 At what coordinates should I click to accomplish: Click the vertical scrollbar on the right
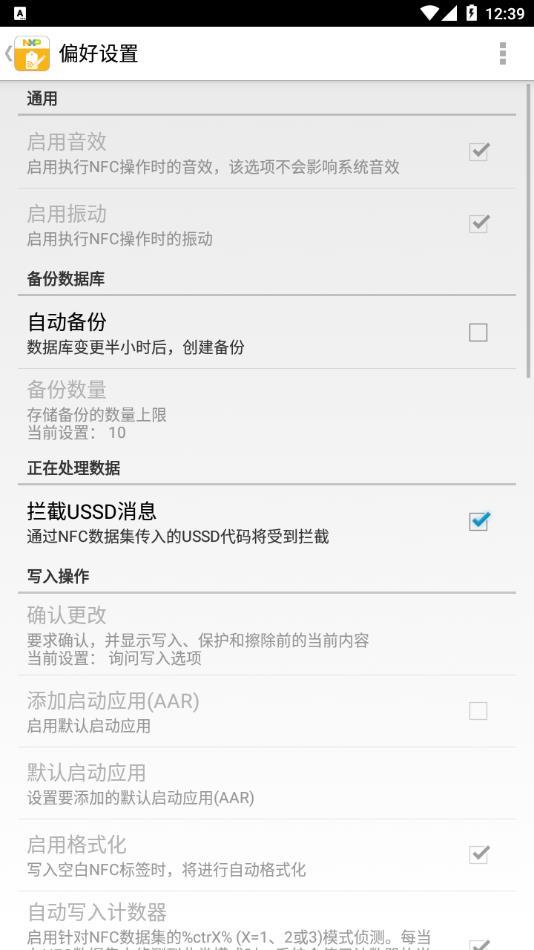(x=529, y=230)
